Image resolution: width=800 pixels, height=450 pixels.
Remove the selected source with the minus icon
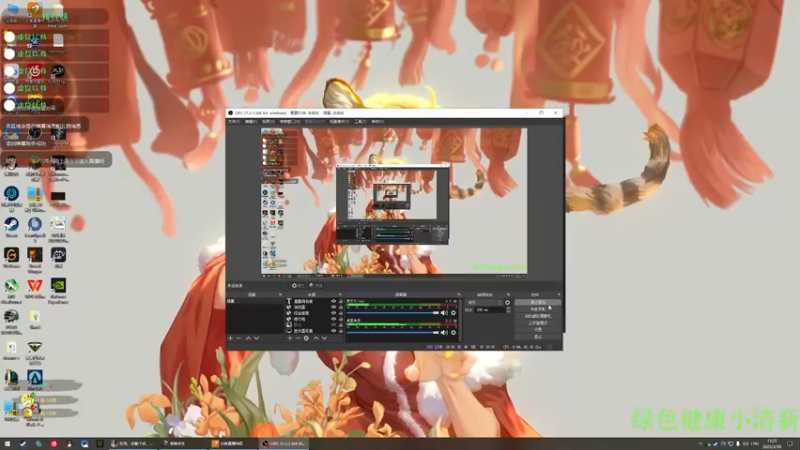coord(298,338)
